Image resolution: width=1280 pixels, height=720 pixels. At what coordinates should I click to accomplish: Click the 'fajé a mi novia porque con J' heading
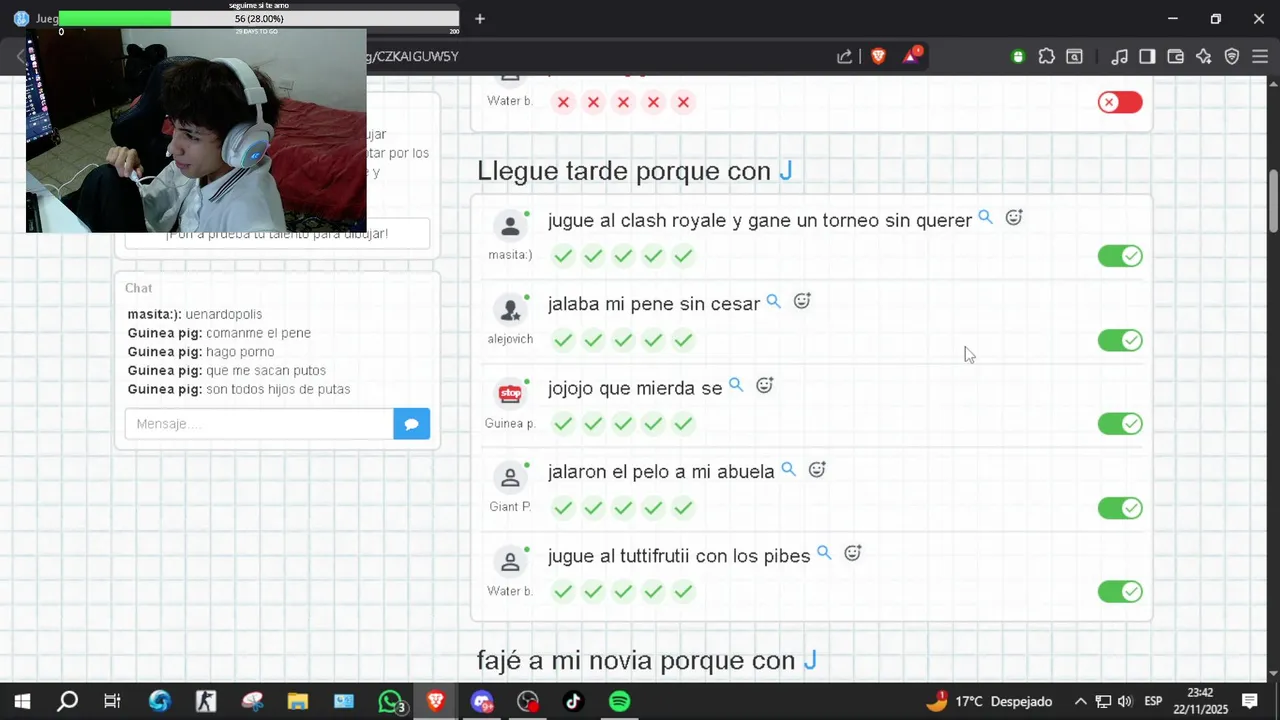click(647, 660)
